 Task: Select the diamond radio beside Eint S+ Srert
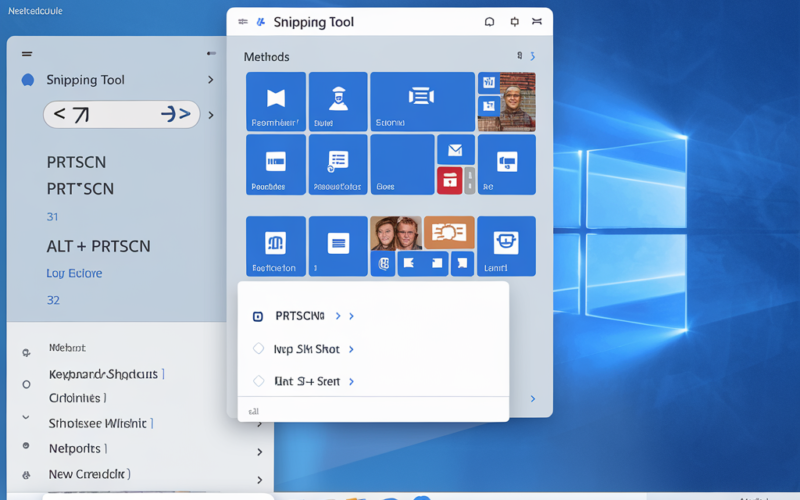[x=259, y=381]
